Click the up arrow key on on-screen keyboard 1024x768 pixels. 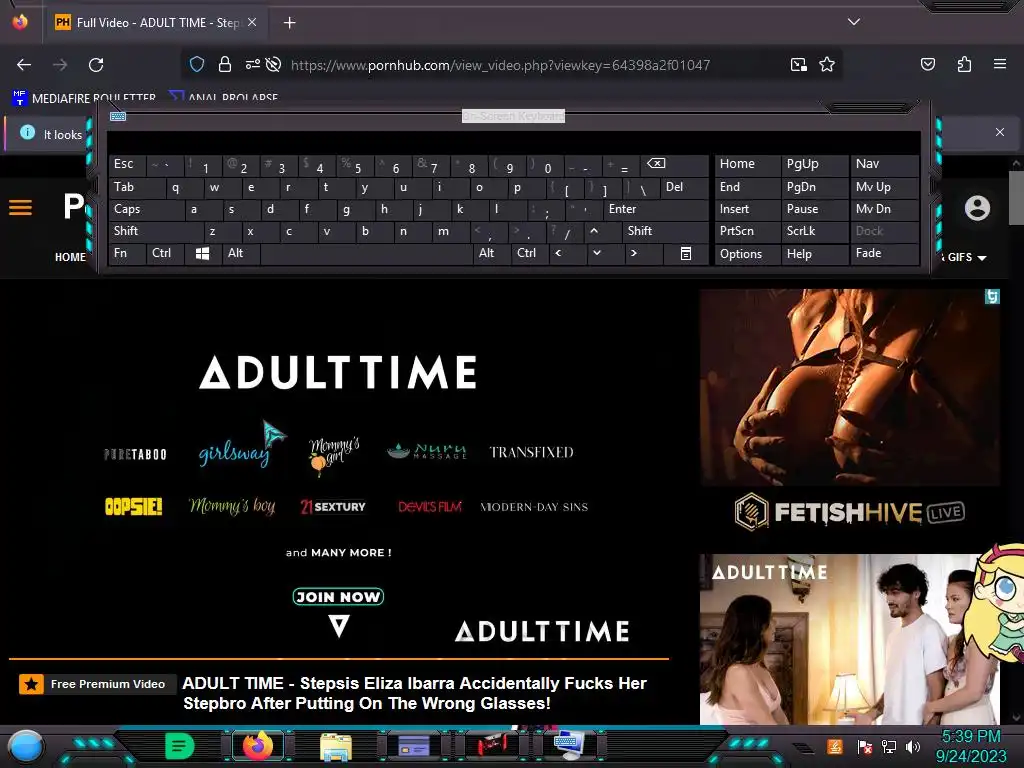click(601, 231)
